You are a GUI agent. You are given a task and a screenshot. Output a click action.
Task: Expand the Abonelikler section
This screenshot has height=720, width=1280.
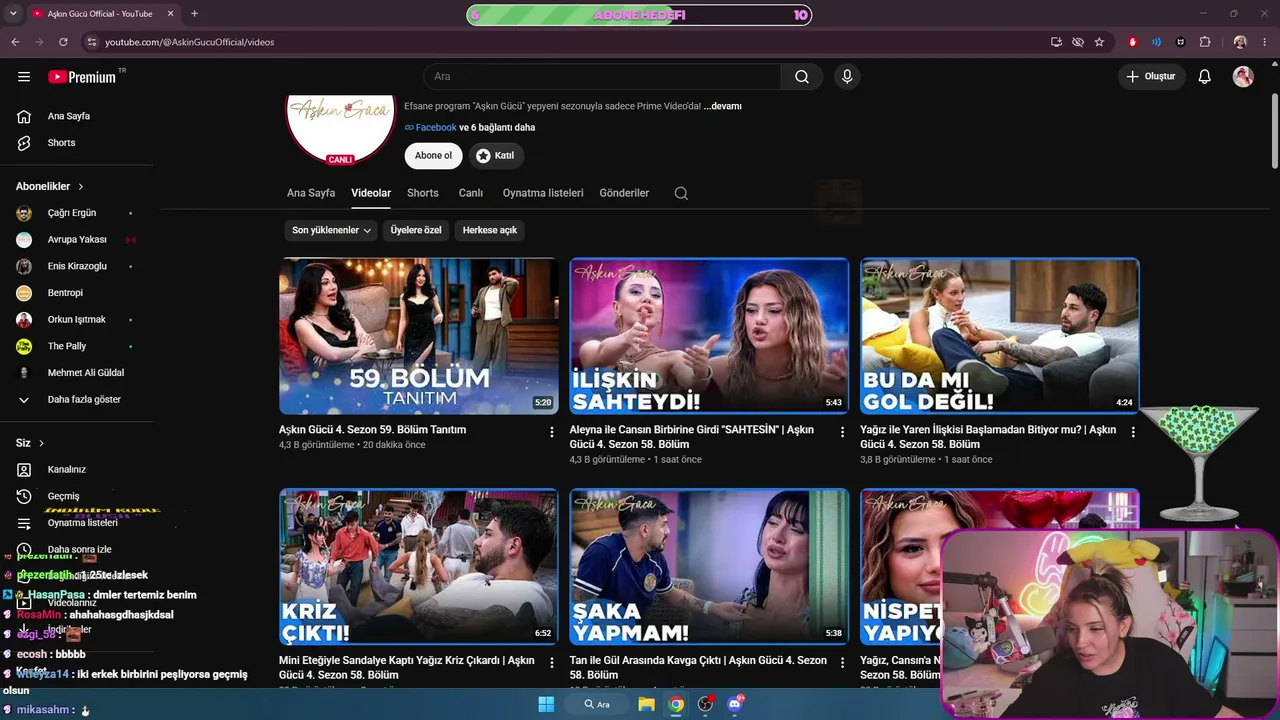(50, 186)
